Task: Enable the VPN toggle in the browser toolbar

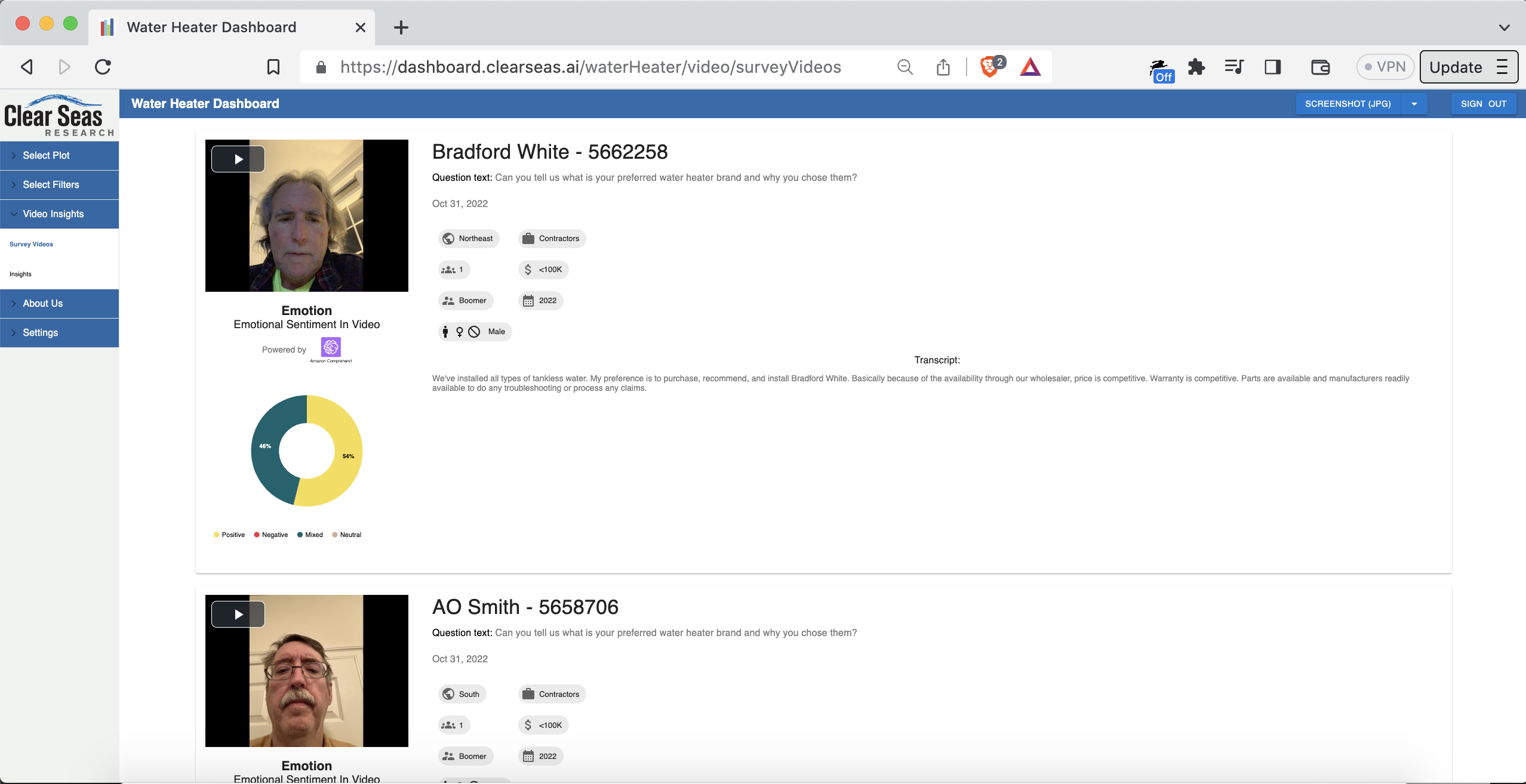Action: [x=1384, y=66]
